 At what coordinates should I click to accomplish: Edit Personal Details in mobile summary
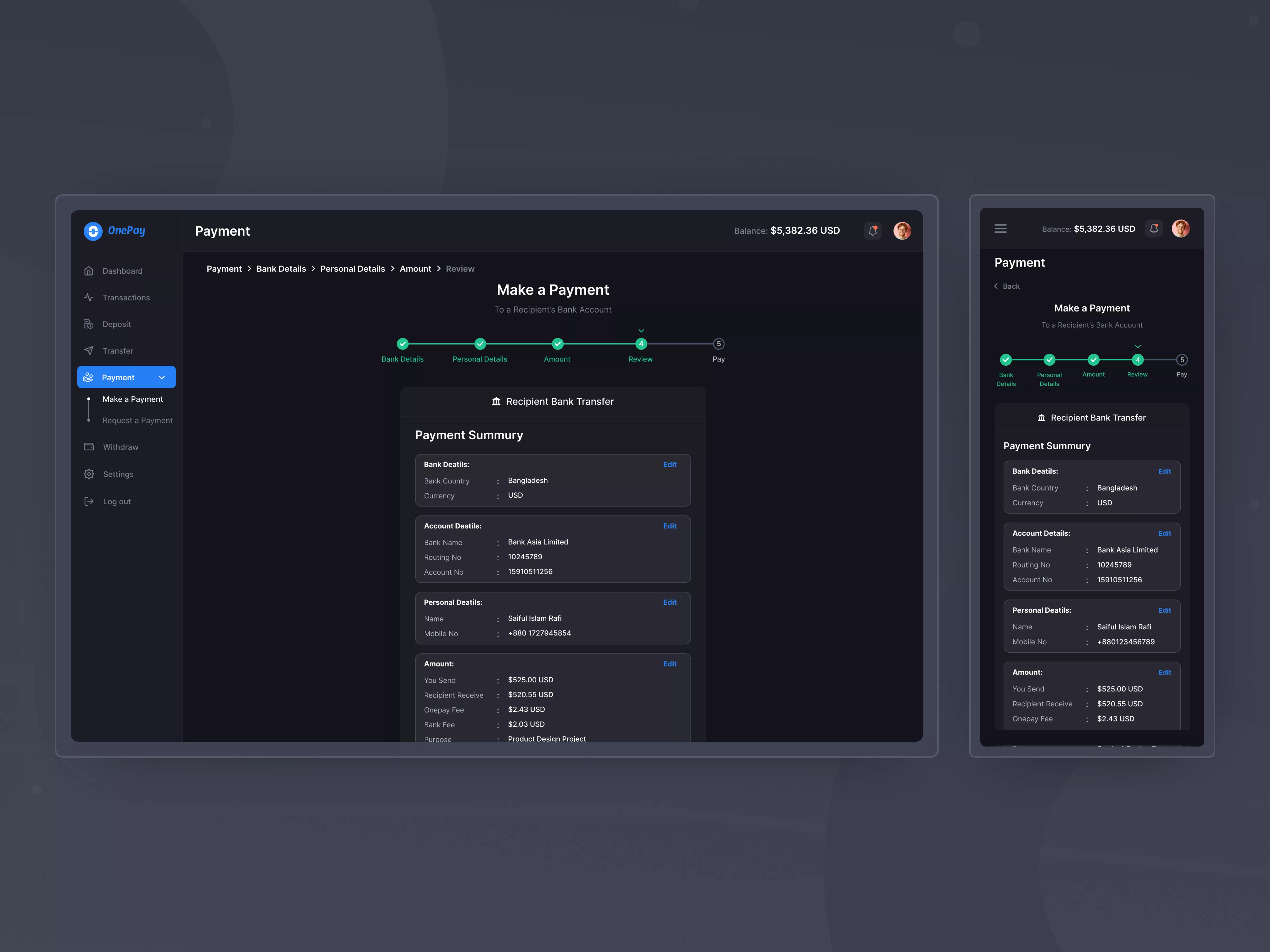coord(1165,610)
